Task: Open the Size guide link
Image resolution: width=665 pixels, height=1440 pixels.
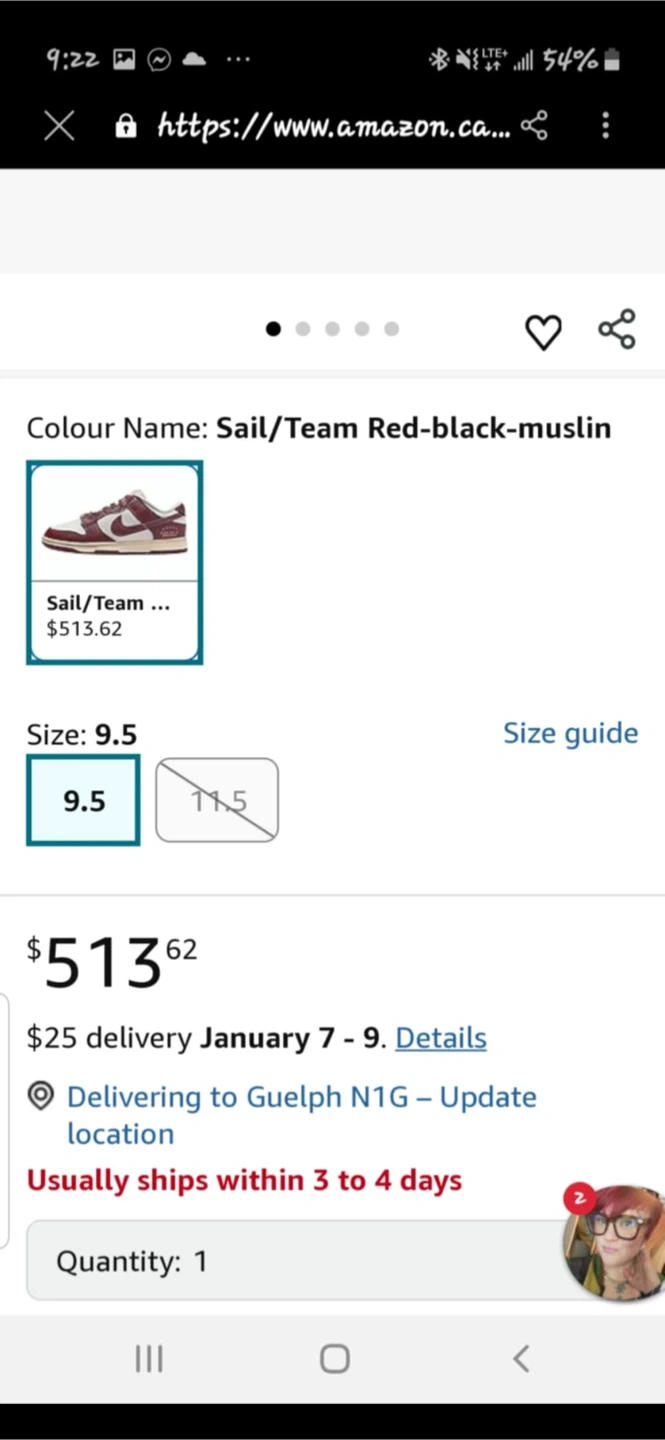Action: tap(570, 733)
